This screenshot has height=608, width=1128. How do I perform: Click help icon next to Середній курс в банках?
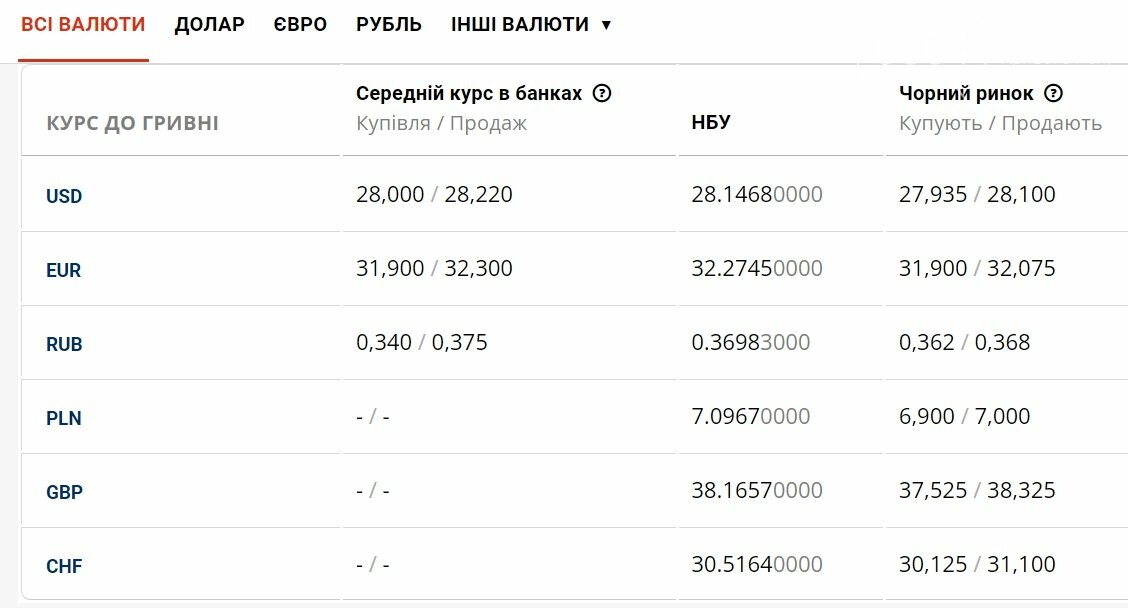(x=601, y=94)
